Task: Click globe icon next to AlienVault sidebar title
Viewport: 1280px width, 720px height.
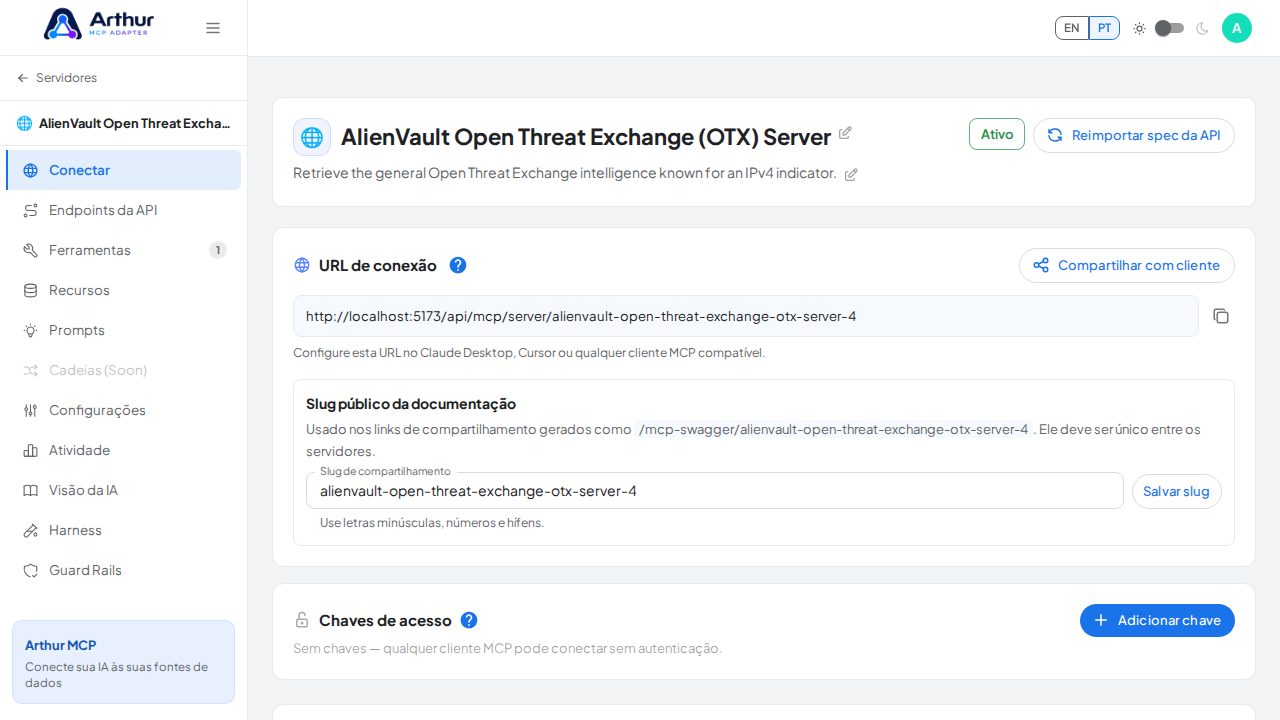Action: coord(25,123)
